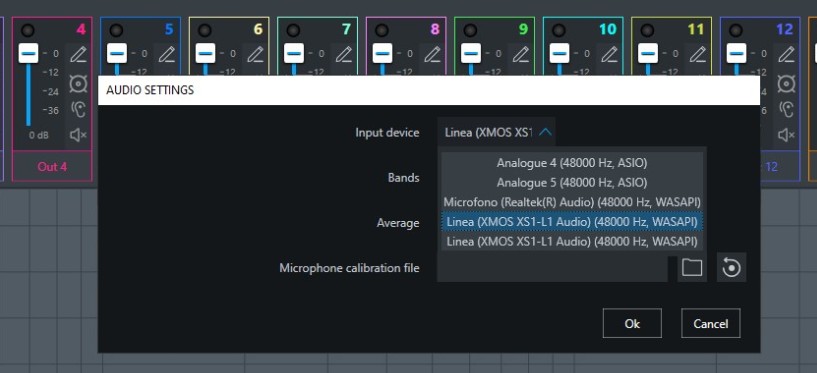Mute channel 12 with the speaker icon
The width and height of the screenshot is (817, 373).
click(786, 135)
